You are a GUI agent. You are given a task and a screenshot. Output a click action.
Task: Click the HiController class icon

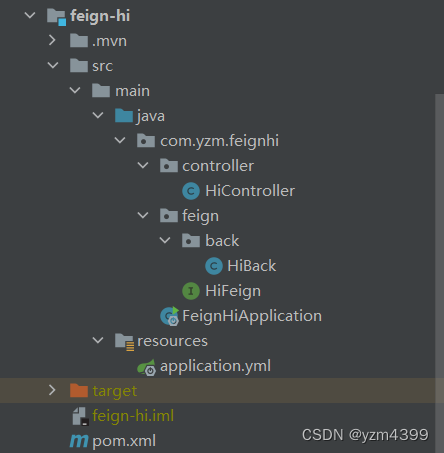(191, 191)
